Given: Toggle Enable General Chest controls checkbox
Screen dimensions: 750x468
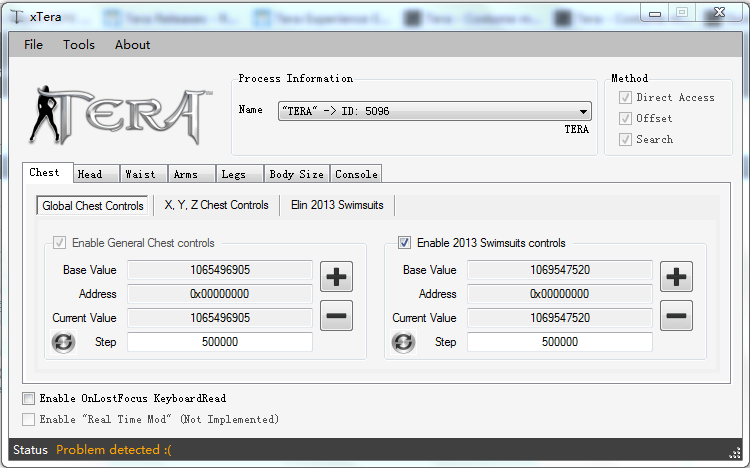Looking at the screenshot, I should click(59, 242).
